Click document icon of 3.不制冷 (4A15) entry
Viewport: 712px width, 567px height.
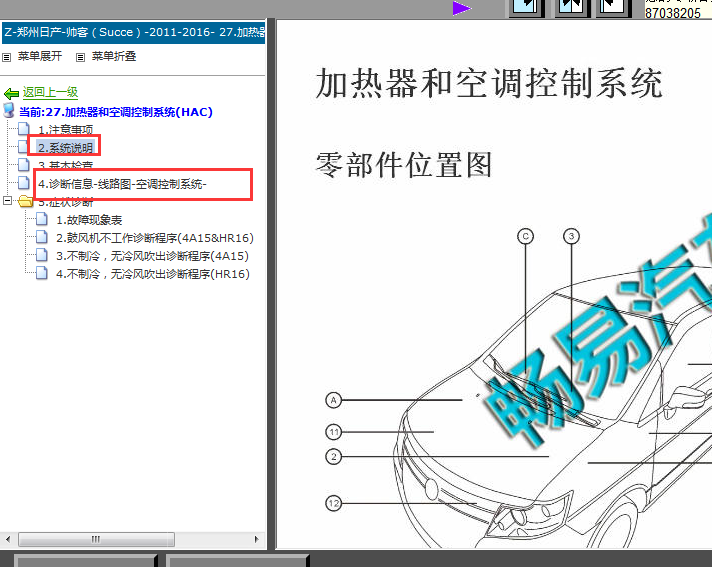tap(42, 255)
